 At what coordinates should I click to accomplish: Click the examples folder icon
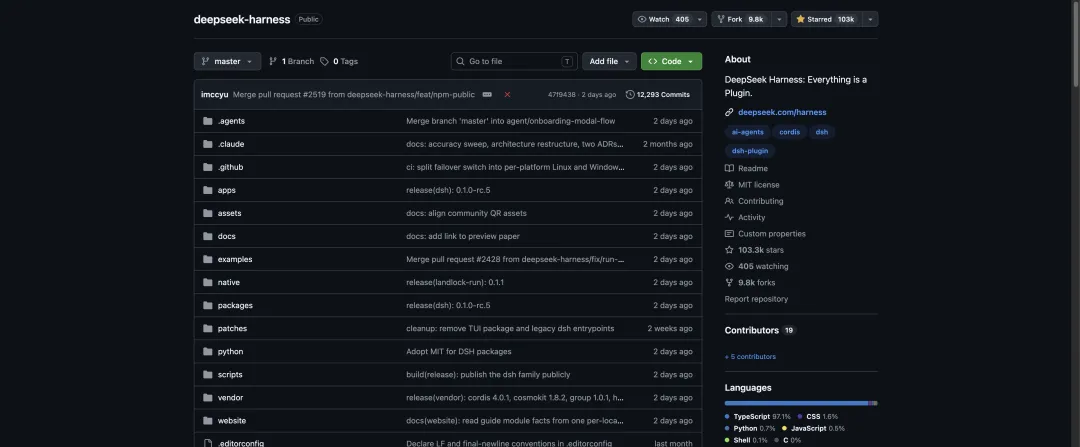[207, 260]
